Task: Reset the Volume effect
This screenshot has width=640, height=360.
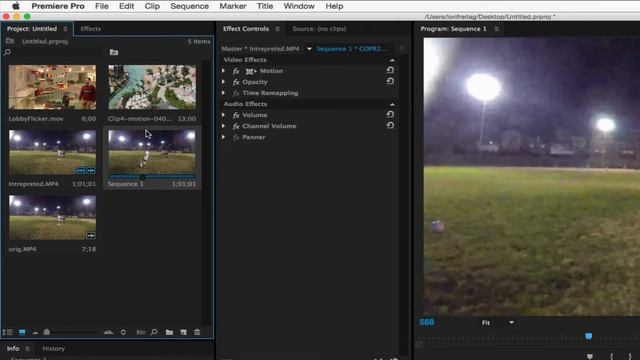Action: (390, 114)
